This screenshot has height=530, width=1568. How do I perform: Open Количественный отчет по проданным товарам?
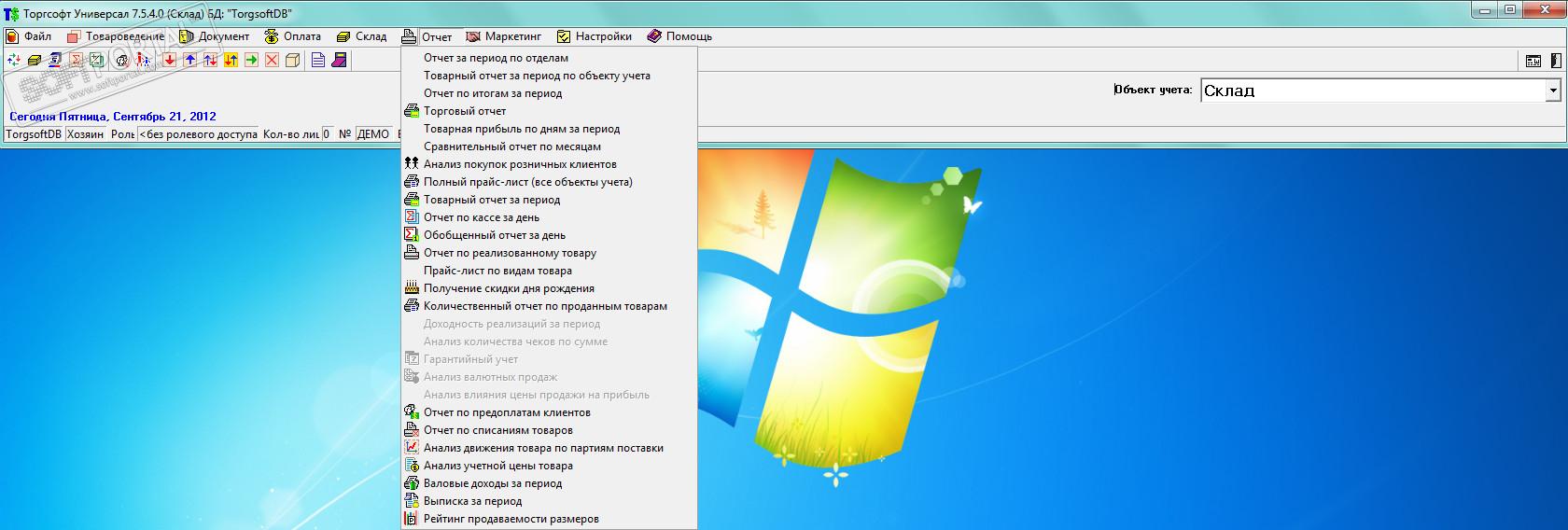click(x=549, y=306)
